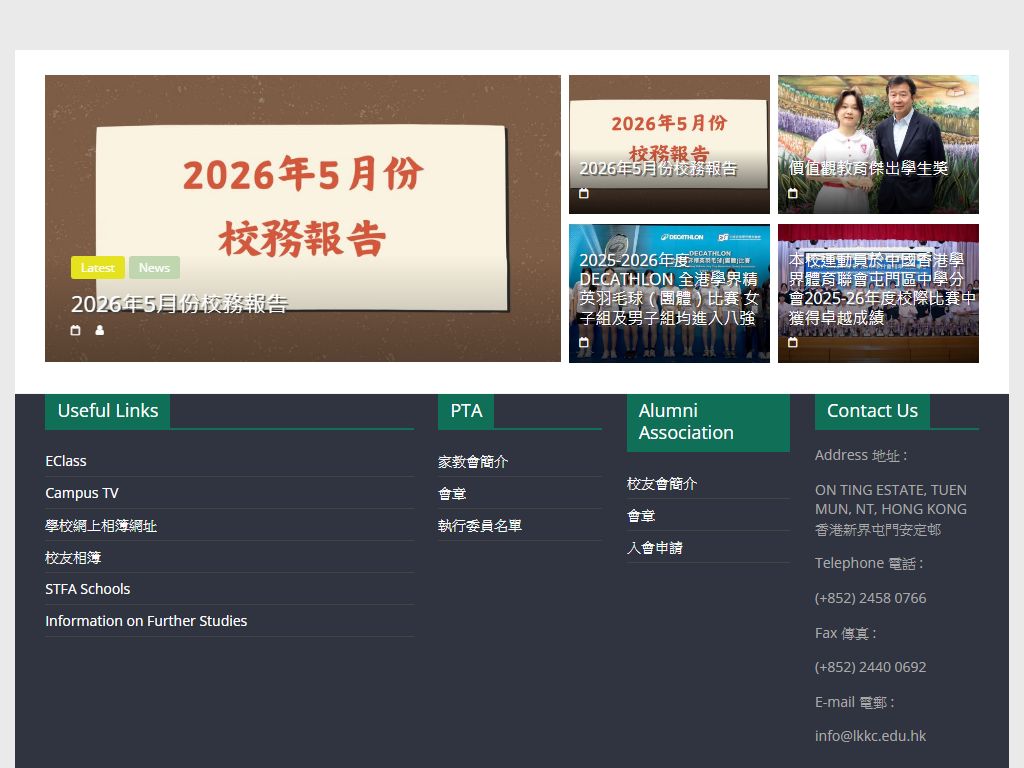Open STFA Schools link

point(88,589)
